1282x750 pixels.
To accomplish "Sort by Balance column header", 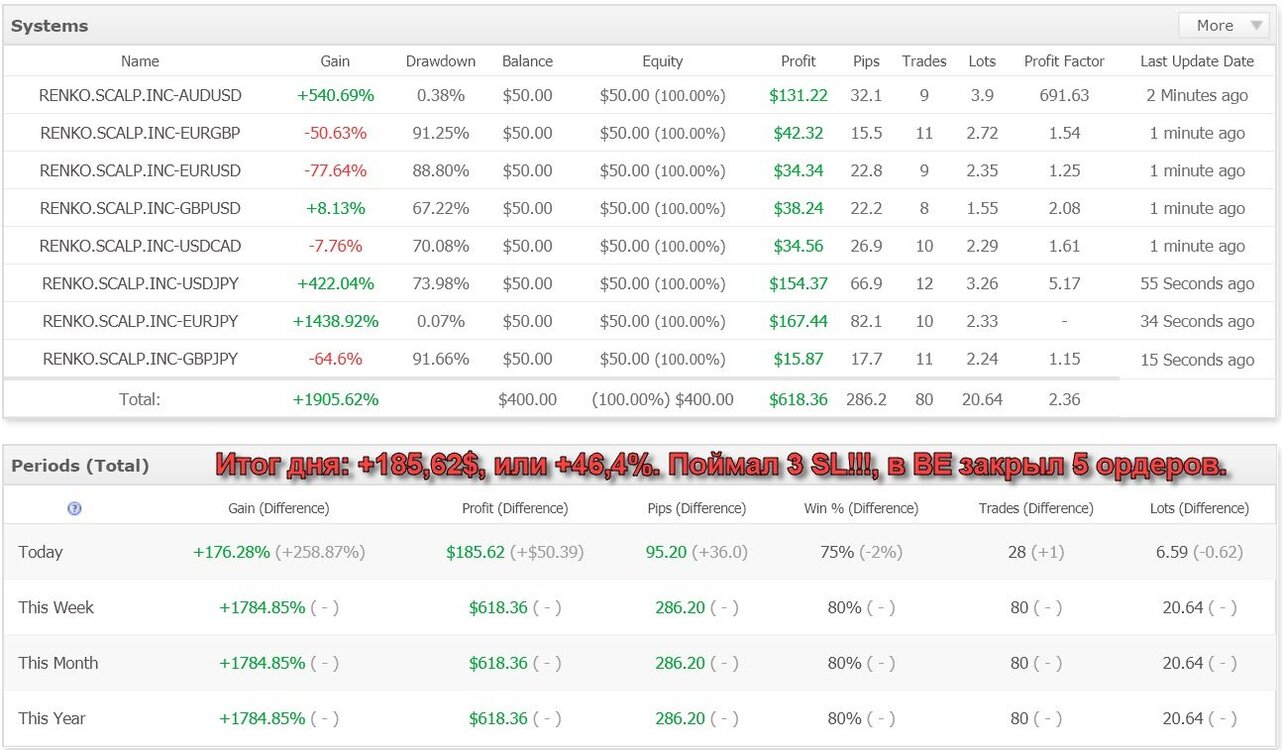I will pos(527,61).
